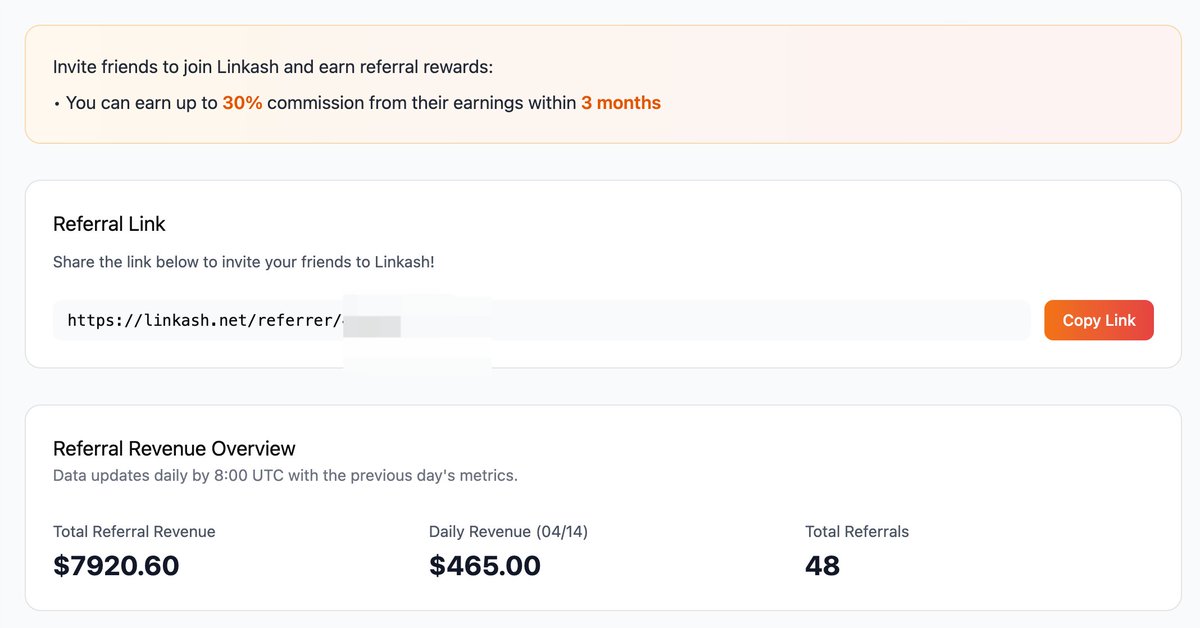Click the greyed-out redacted part of the referral link
This screenshot has width=1200, height=628.
(372, 325)
